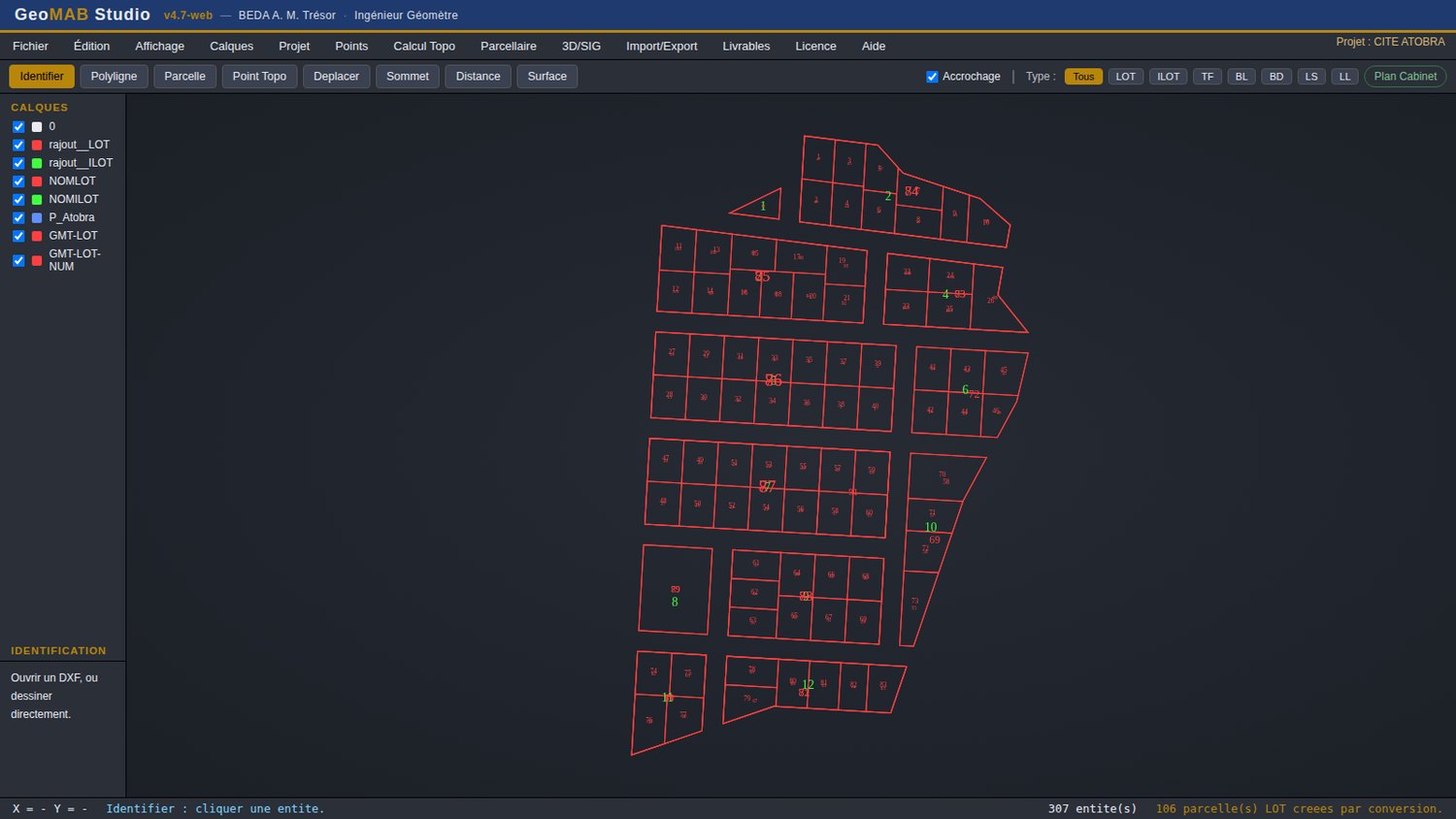Toggle visibility of NOMLOT layer
Screen dimensions: 1456x819
18,181
